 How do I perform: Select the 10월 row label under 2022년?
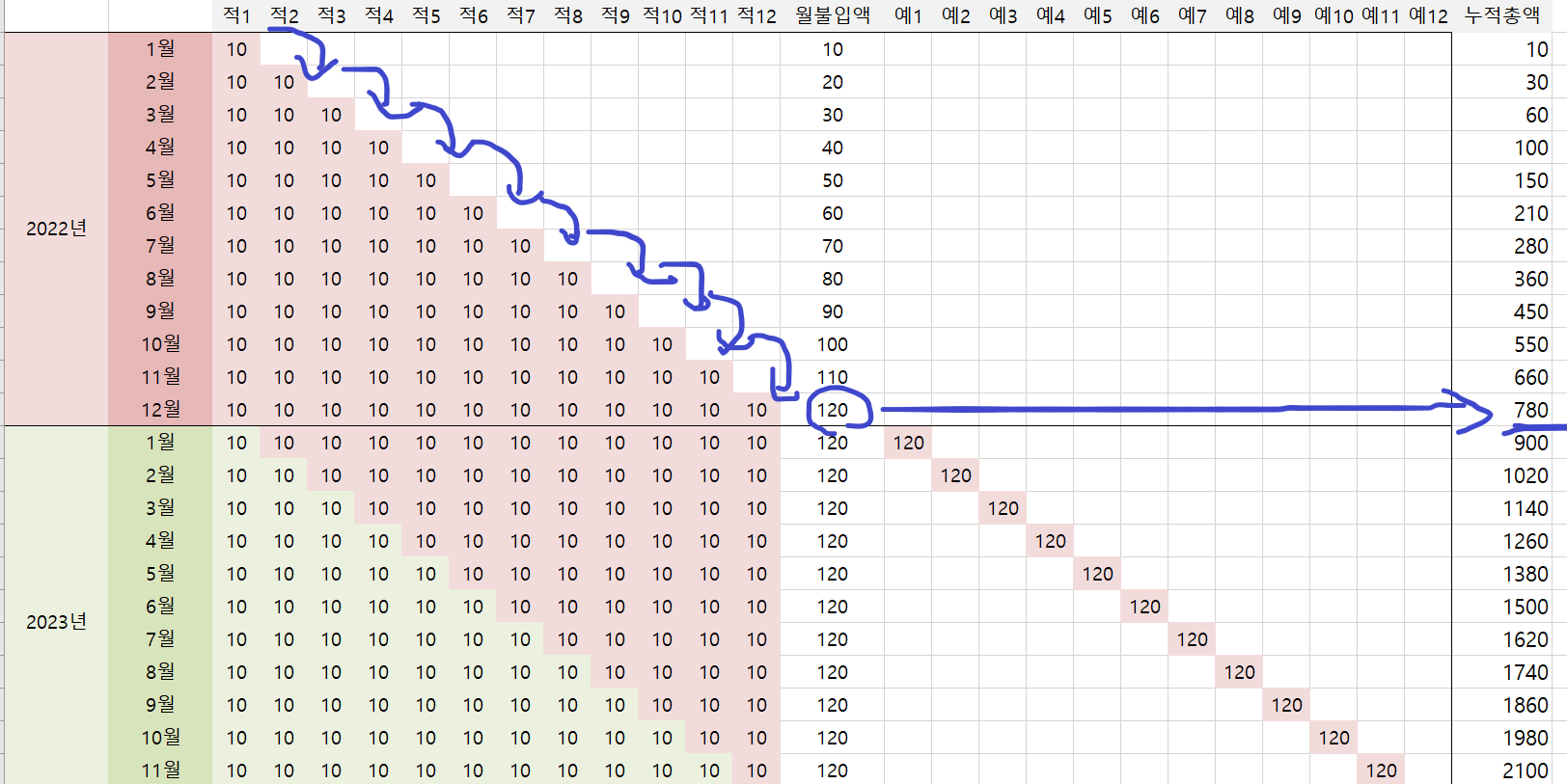(160, 343)
